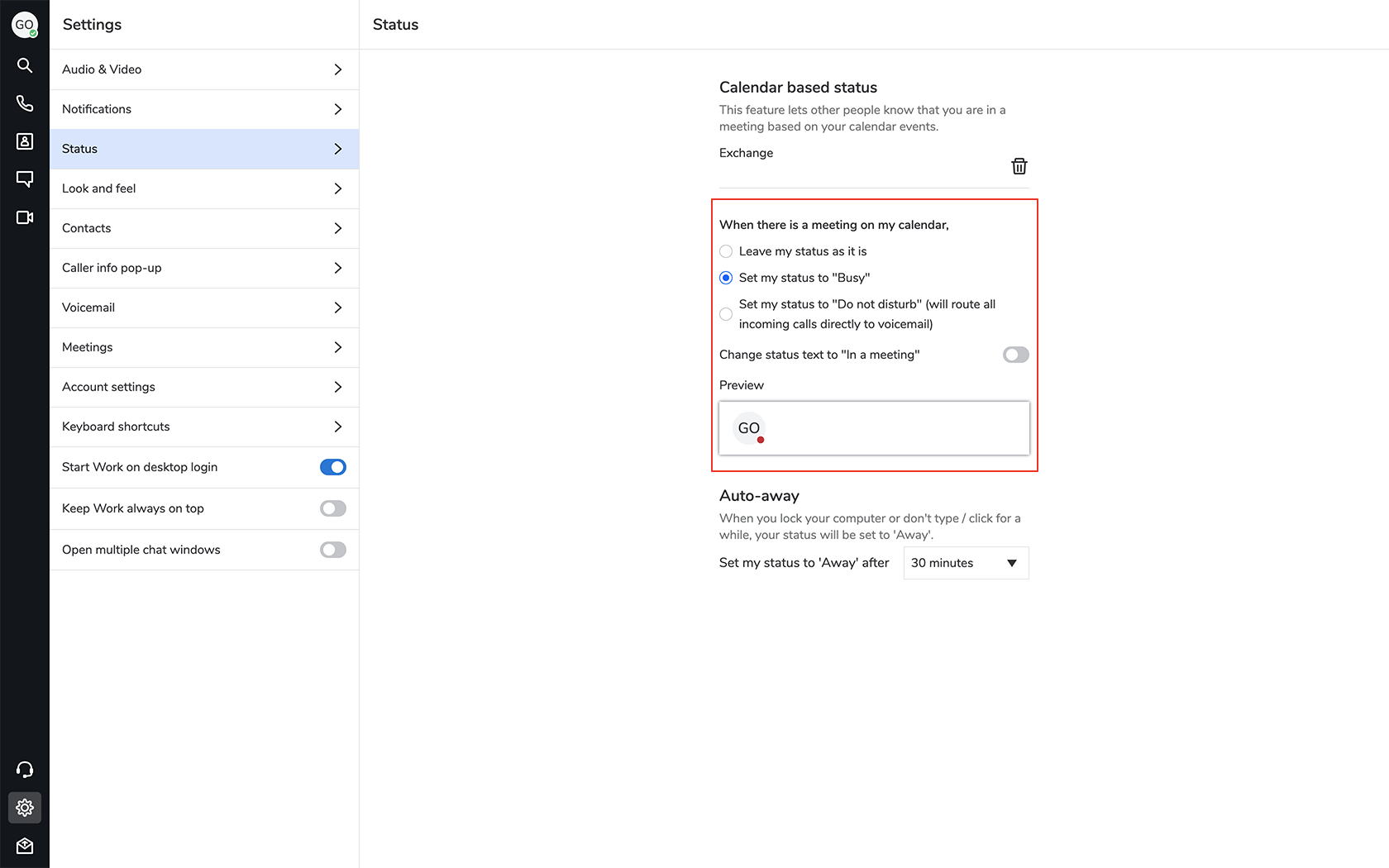
Task: Click the settings gear icon
Action: coord(25,808)
